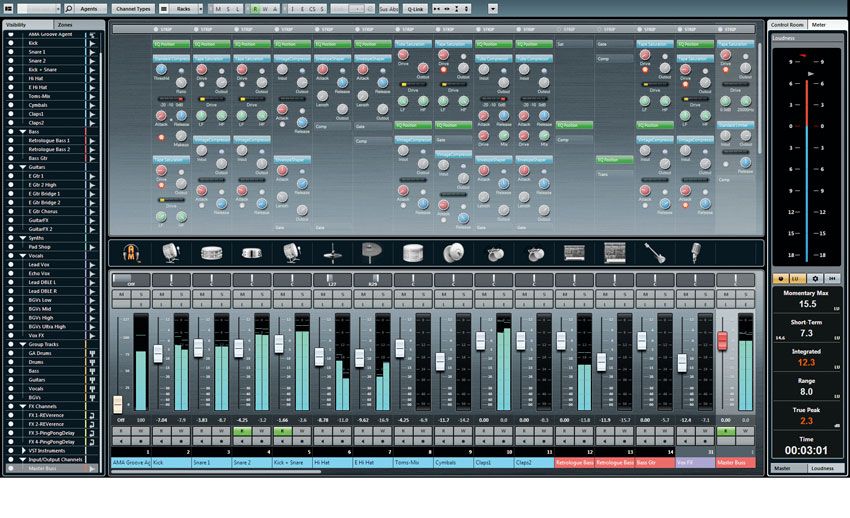Click the loudness measure power button
This screenshot has width=850, height=518.
tap(781, 279)
